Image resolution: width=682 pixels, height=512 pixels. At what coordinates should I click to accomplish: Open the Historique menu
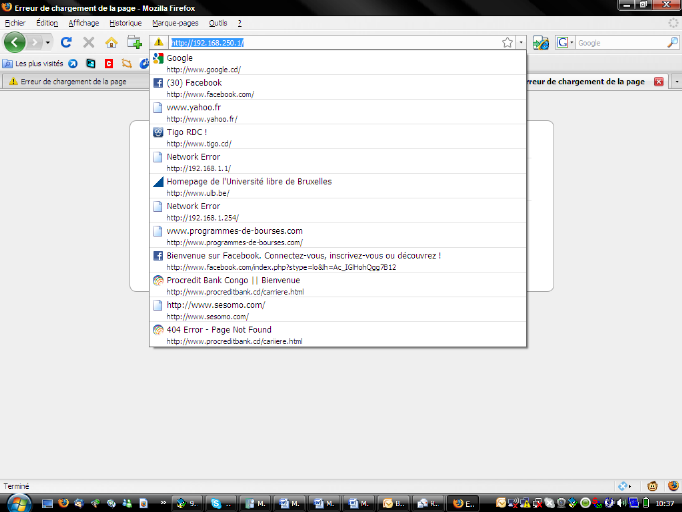coord(125,22)
